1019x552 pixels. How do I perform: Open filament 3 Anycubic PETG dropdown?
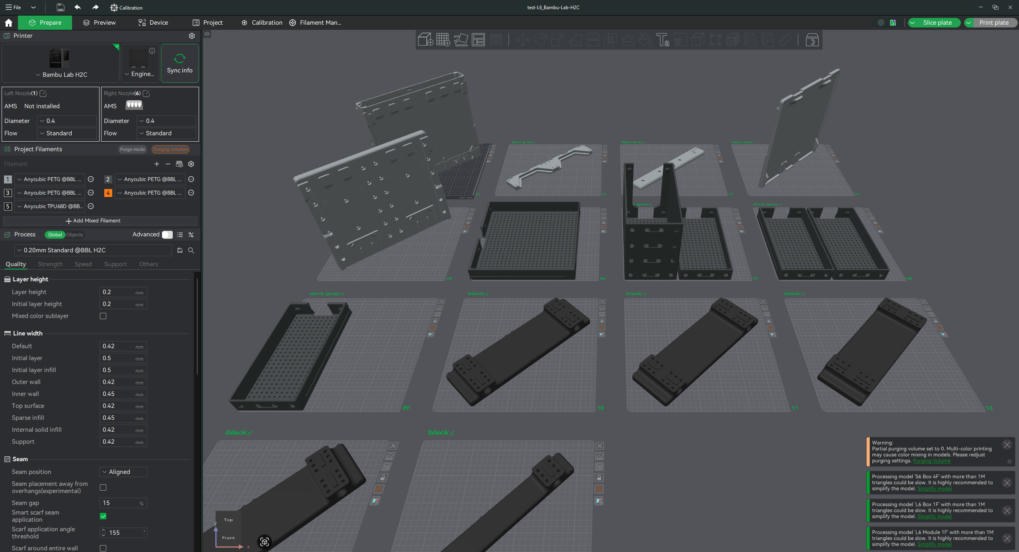point(50,192)
